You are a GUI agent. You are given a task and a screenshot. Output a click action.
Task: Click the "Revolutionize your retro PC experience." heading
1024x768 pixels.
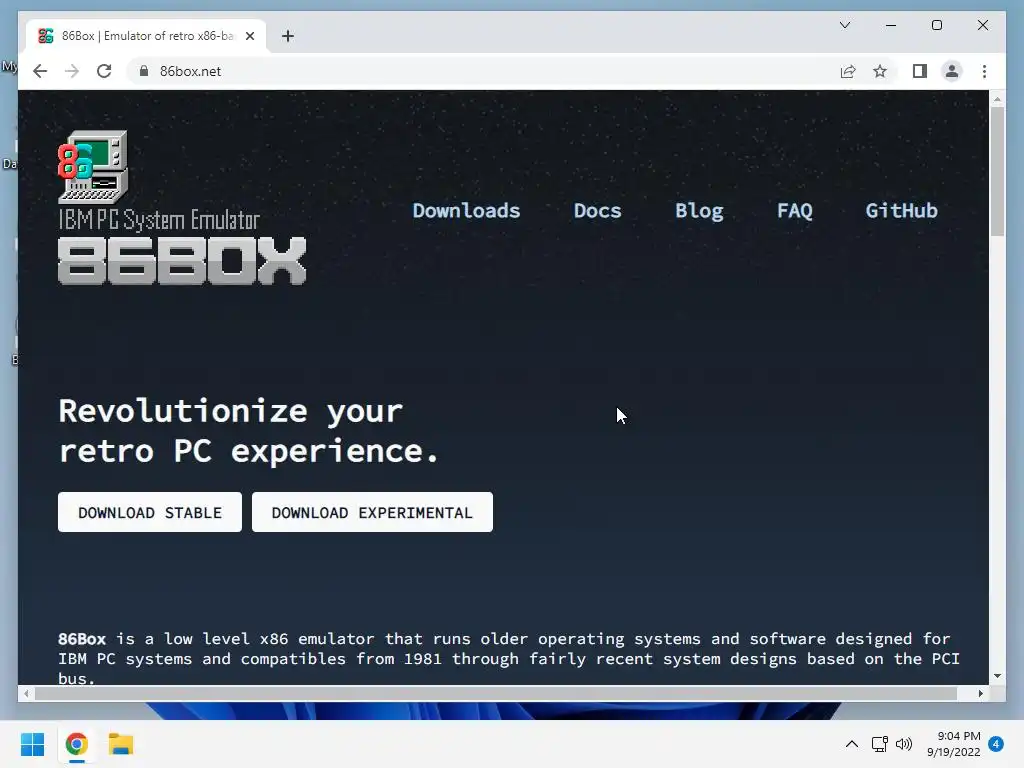tap(248, 431)
